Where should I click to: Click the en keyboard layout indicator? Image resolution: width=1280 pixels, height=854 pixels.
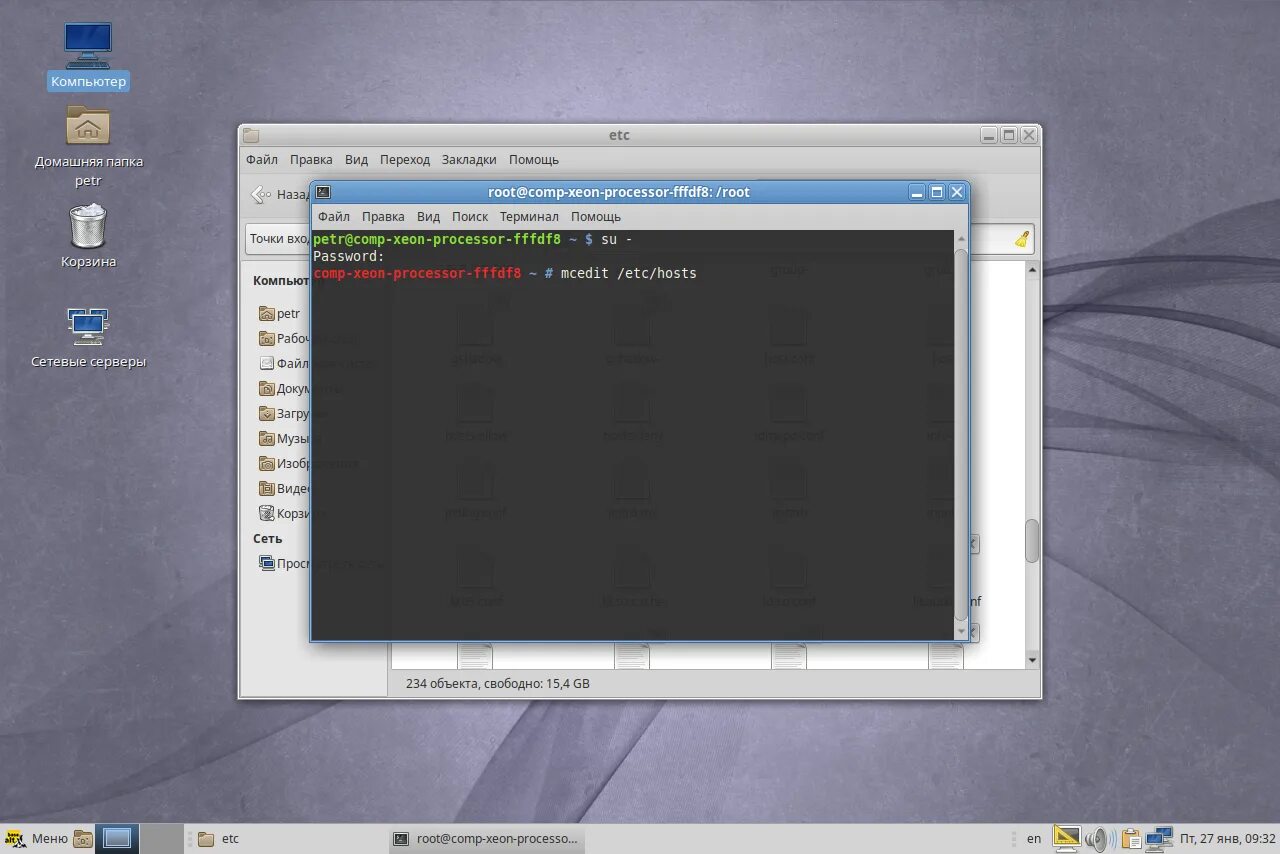[x=1034, y=839]
